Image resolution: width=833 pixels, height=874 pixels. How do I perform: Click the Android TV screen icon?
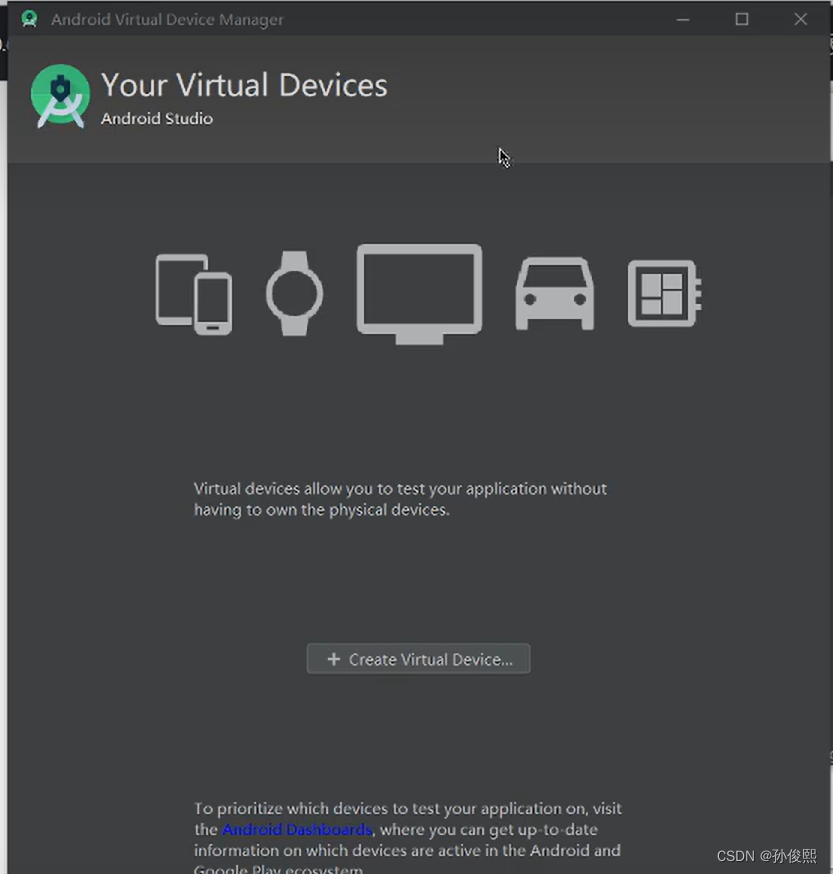419,294
